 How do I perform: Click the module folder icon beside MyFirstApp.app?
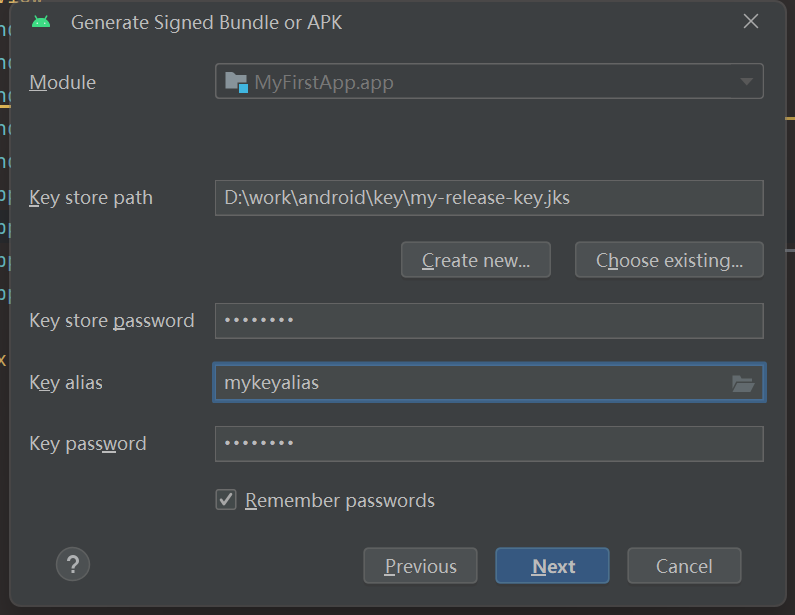point(236,82)
